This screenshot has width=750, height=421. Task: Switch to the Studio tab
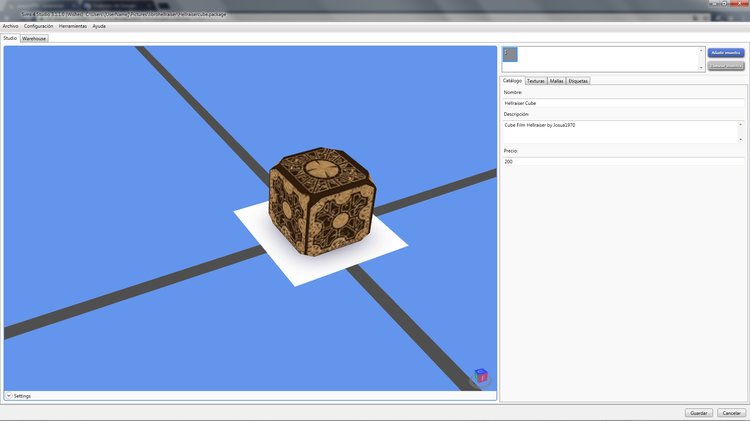(x=10, y=38)
